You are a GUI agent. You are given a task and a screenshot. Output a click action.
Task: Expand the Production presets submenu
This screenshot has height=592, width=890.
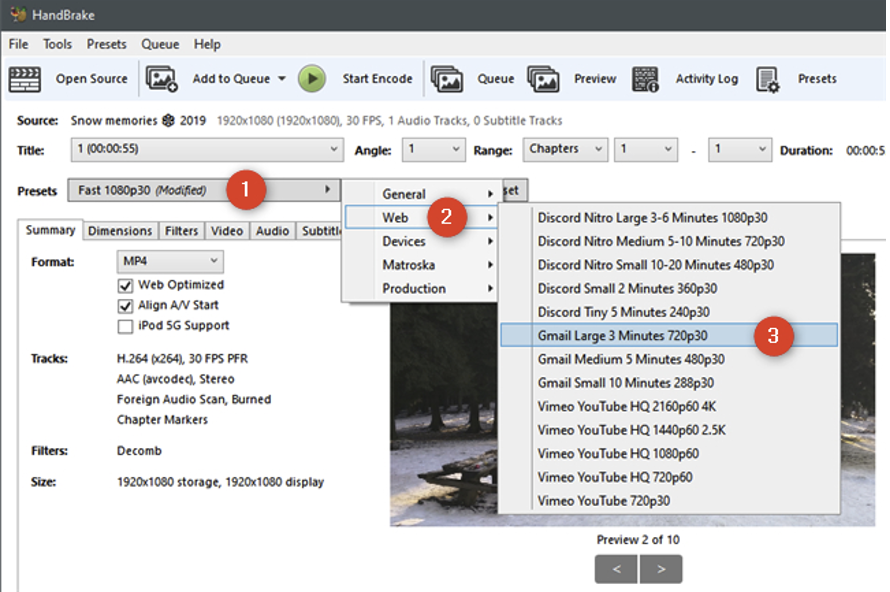[x=421, y=288]
